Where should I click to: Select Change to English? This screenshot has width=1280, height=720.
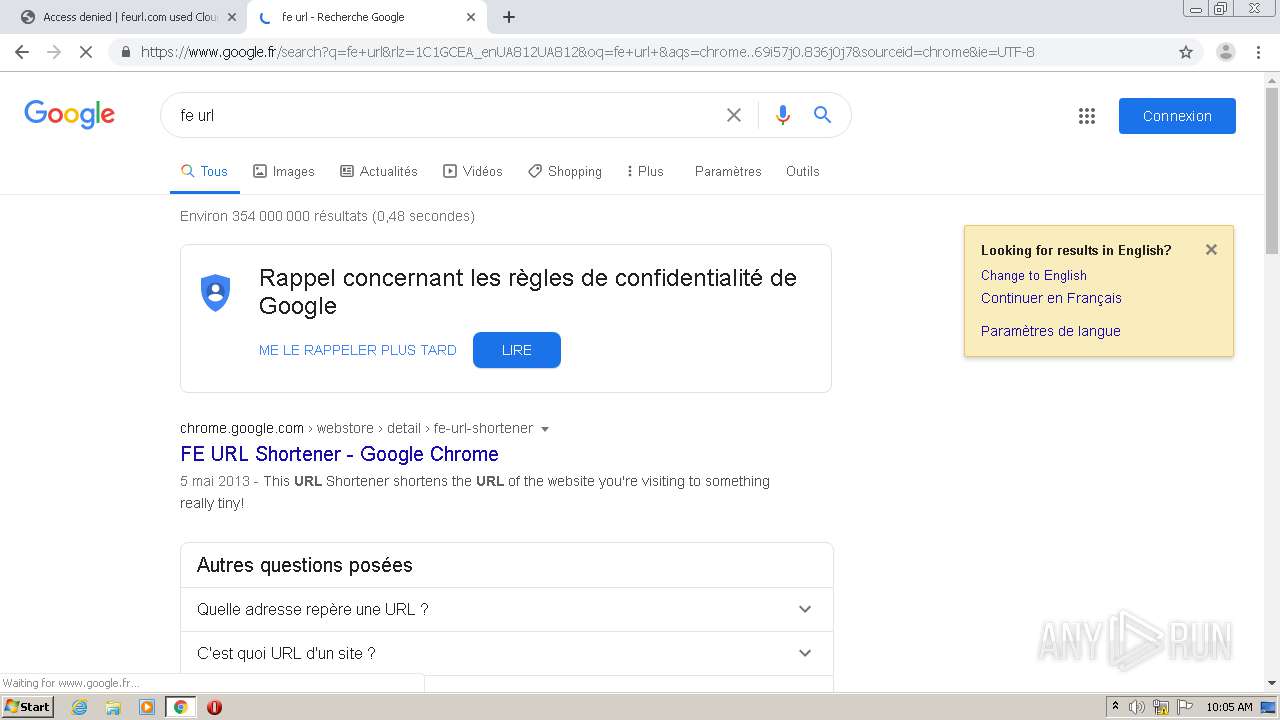[x=1034, y=275]
